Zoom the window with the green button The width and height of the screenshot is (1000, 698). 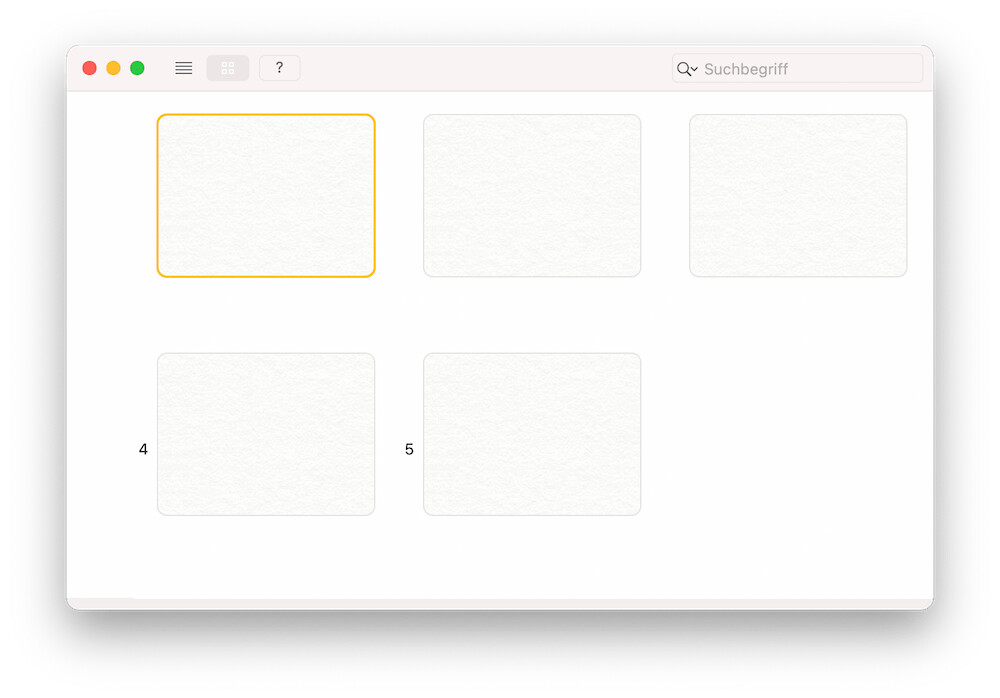[137, 68]
